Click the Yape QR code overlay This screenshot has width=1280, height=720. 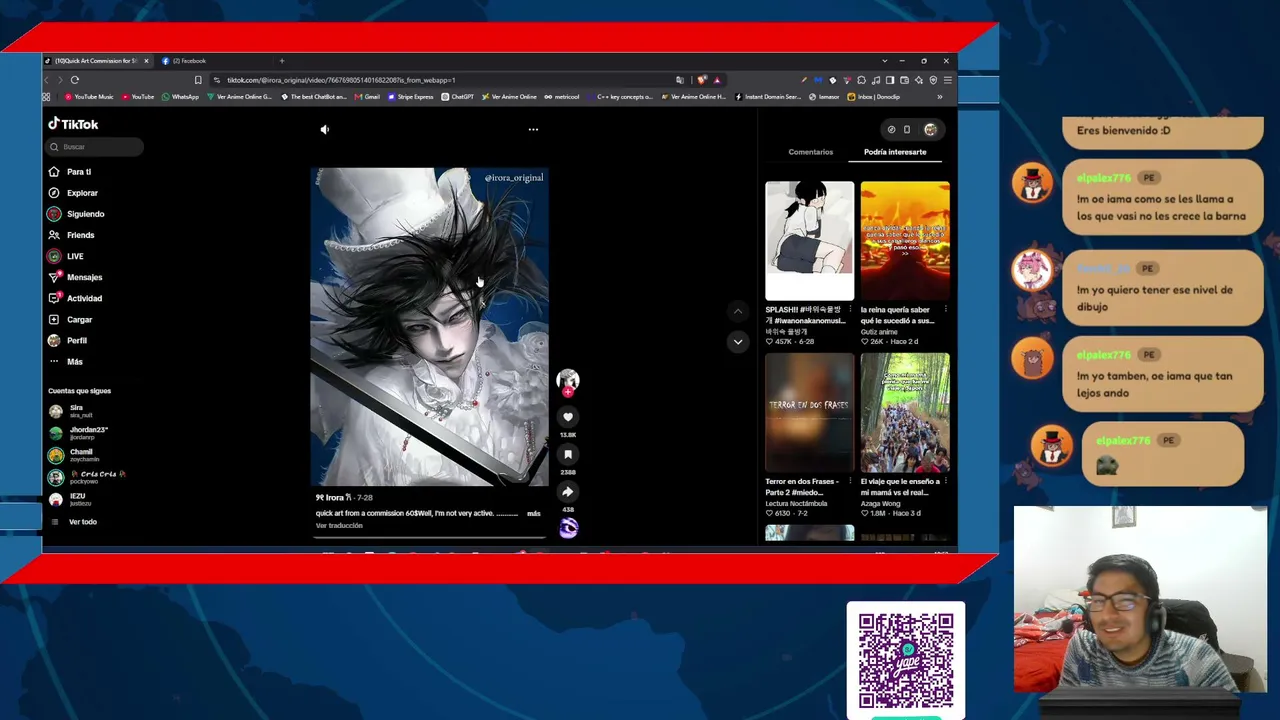906,660
